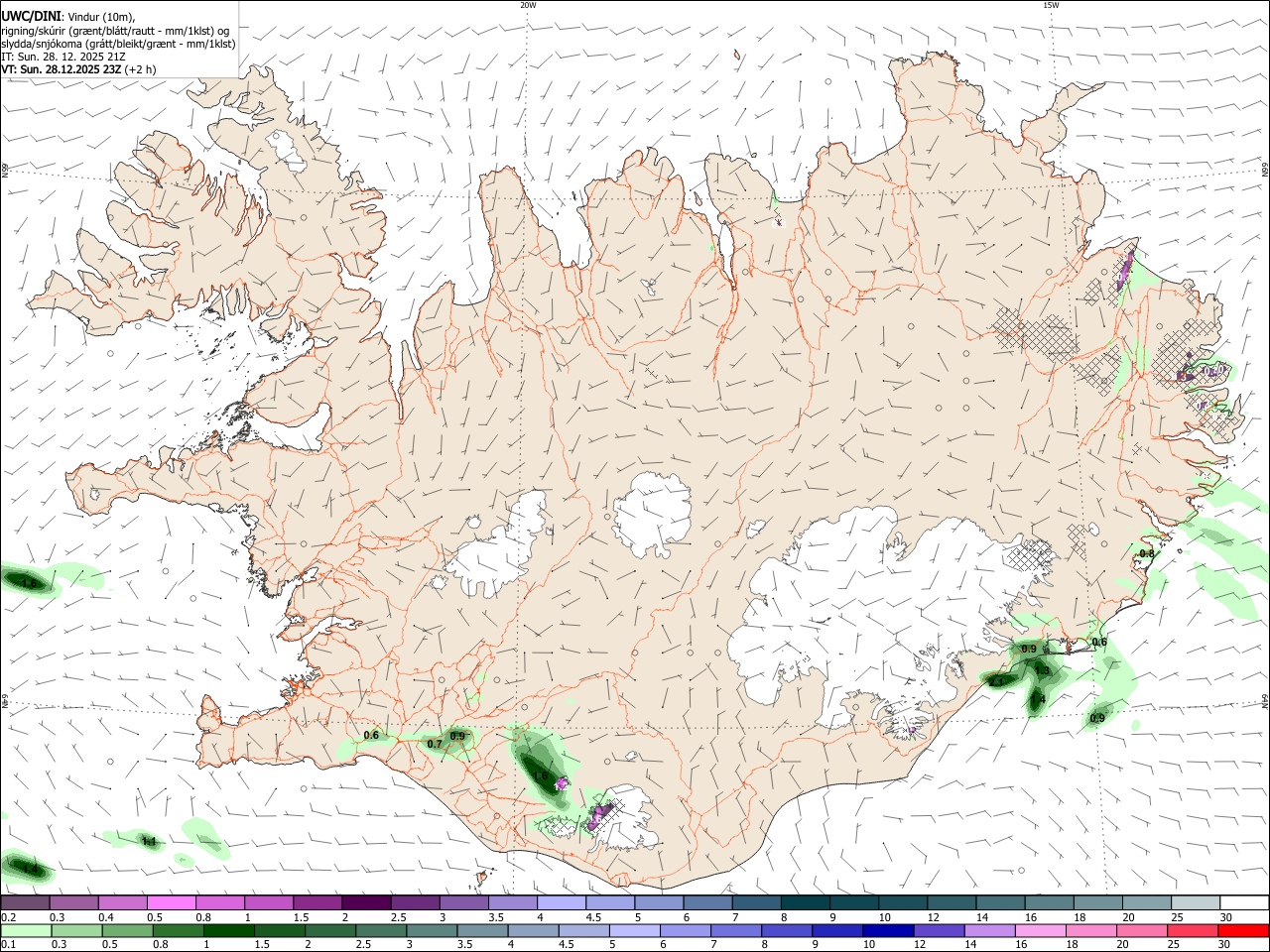
Task: Click bottom-row navy swatch between 10 and 12
Action: coord(888,931)
